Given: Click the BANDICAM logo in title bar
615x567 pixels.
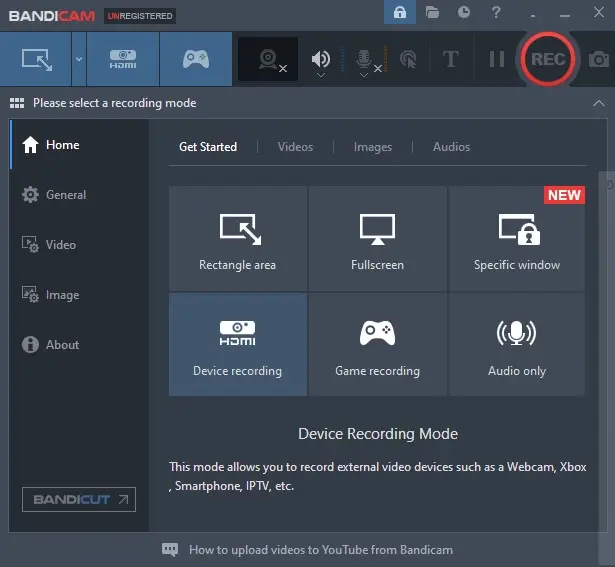Looking at the screenshot, I should (52, 16).
